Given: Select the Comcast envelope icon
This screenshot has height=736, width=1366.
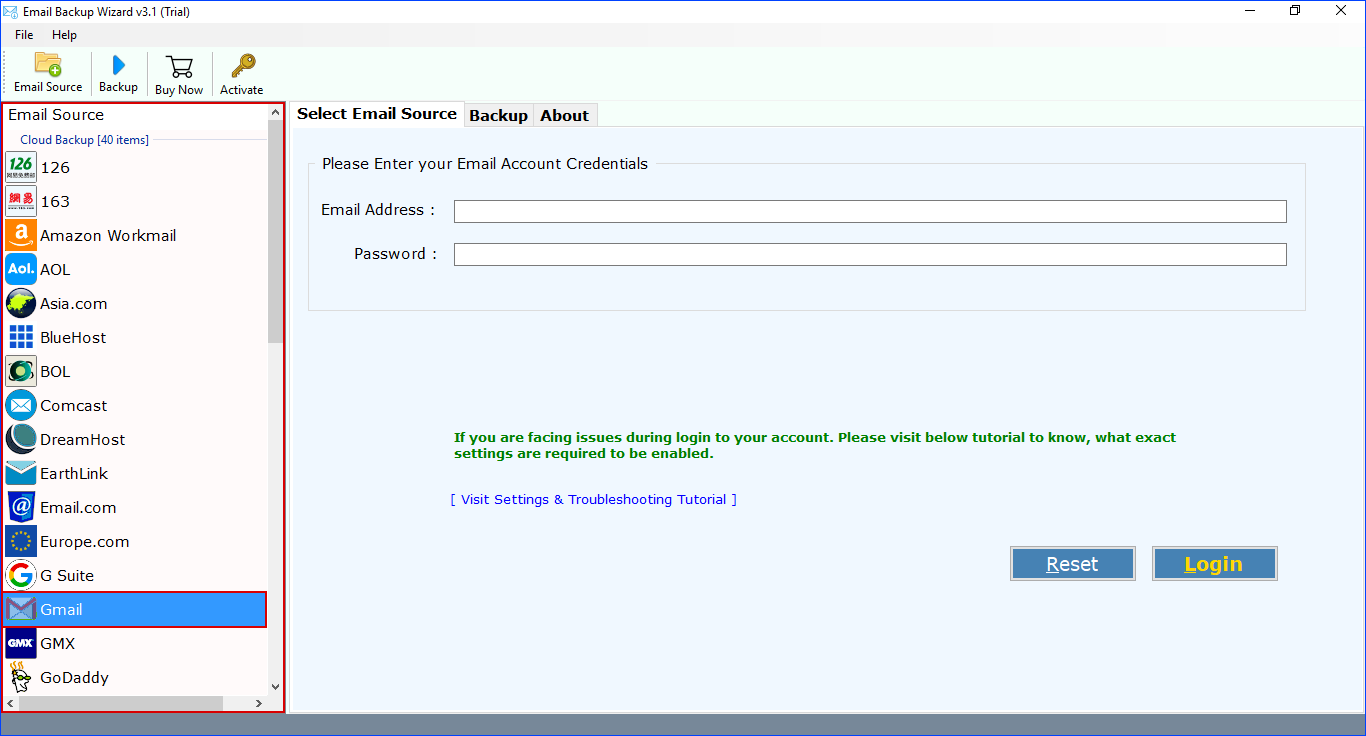Looking at the screenshot, I should click(21, 405).
